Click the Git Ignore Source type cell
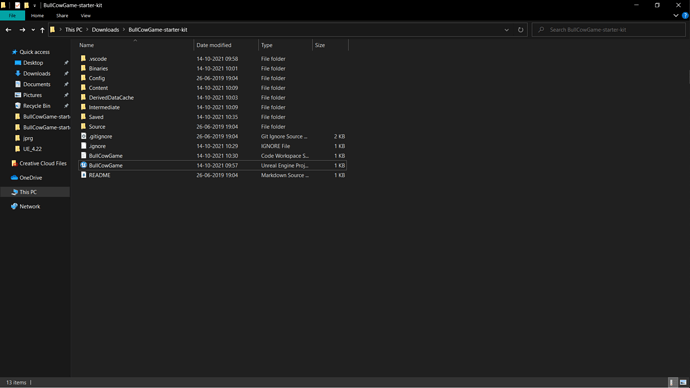This screenshot has height=388, width=690. (284, 136)
